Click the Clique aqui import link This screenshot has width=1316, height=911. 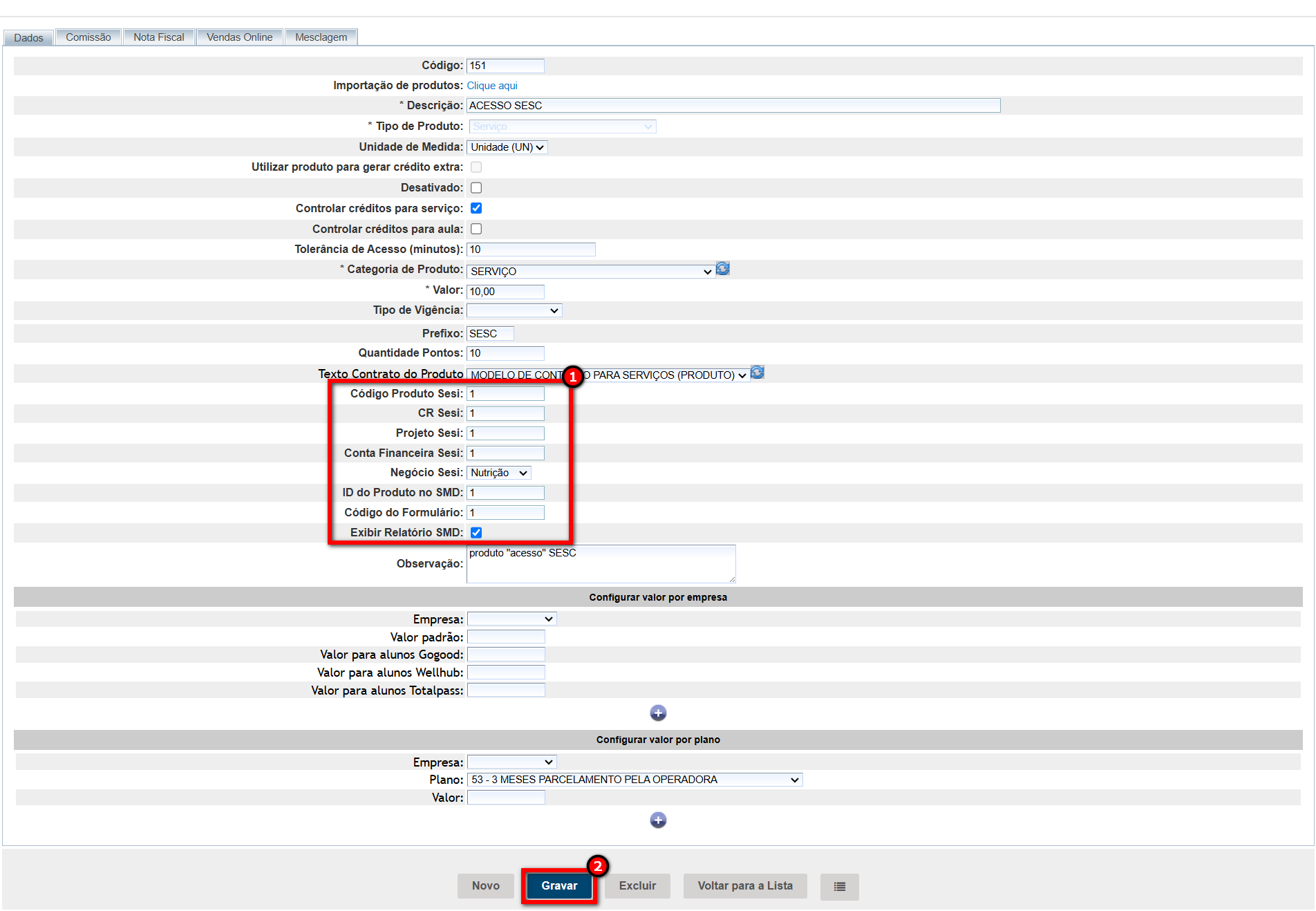(491, 86)
